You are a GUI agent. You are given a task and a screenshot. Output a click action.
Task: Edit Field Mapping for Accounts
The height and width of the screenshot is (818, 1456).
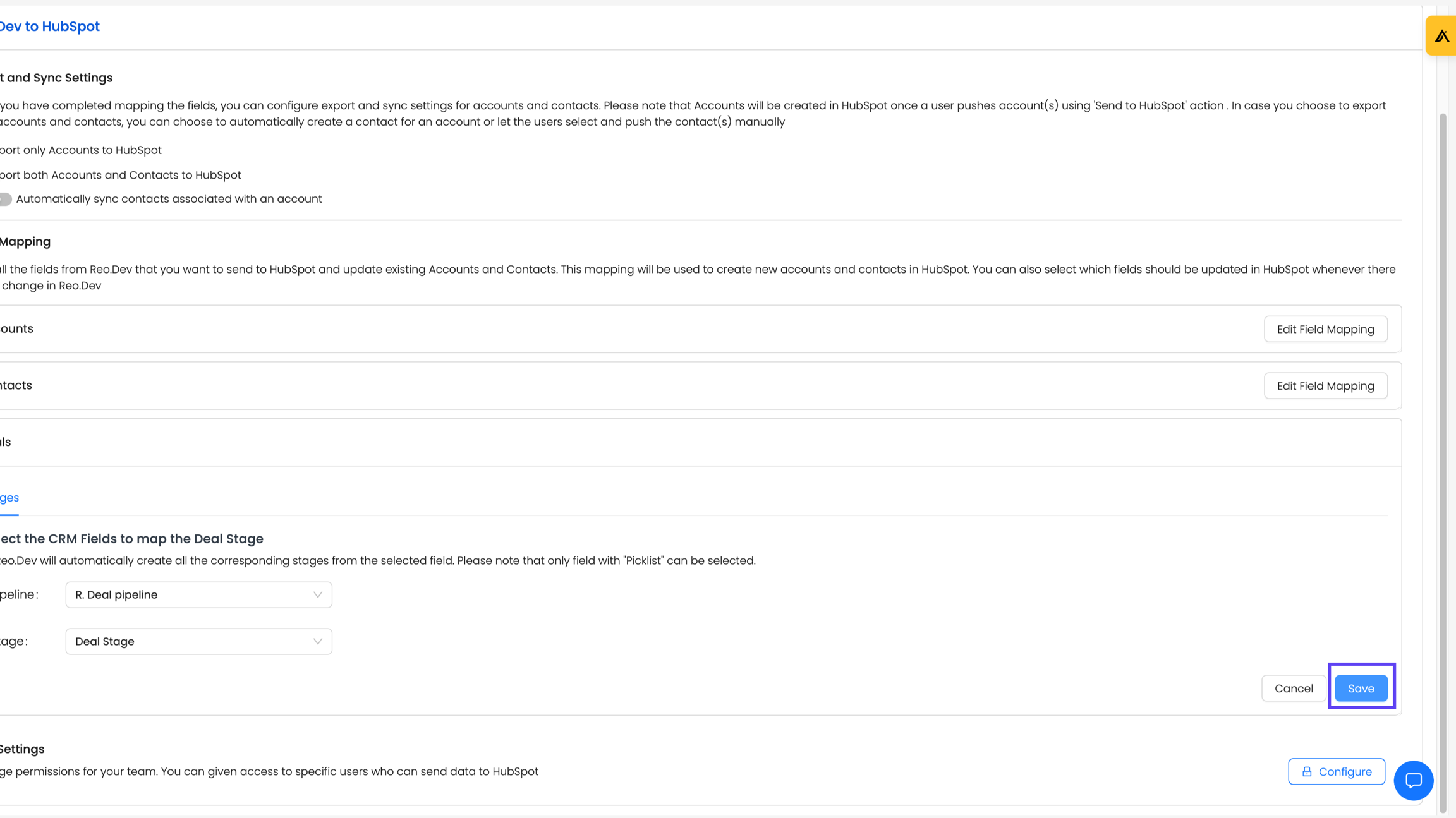1325,329
